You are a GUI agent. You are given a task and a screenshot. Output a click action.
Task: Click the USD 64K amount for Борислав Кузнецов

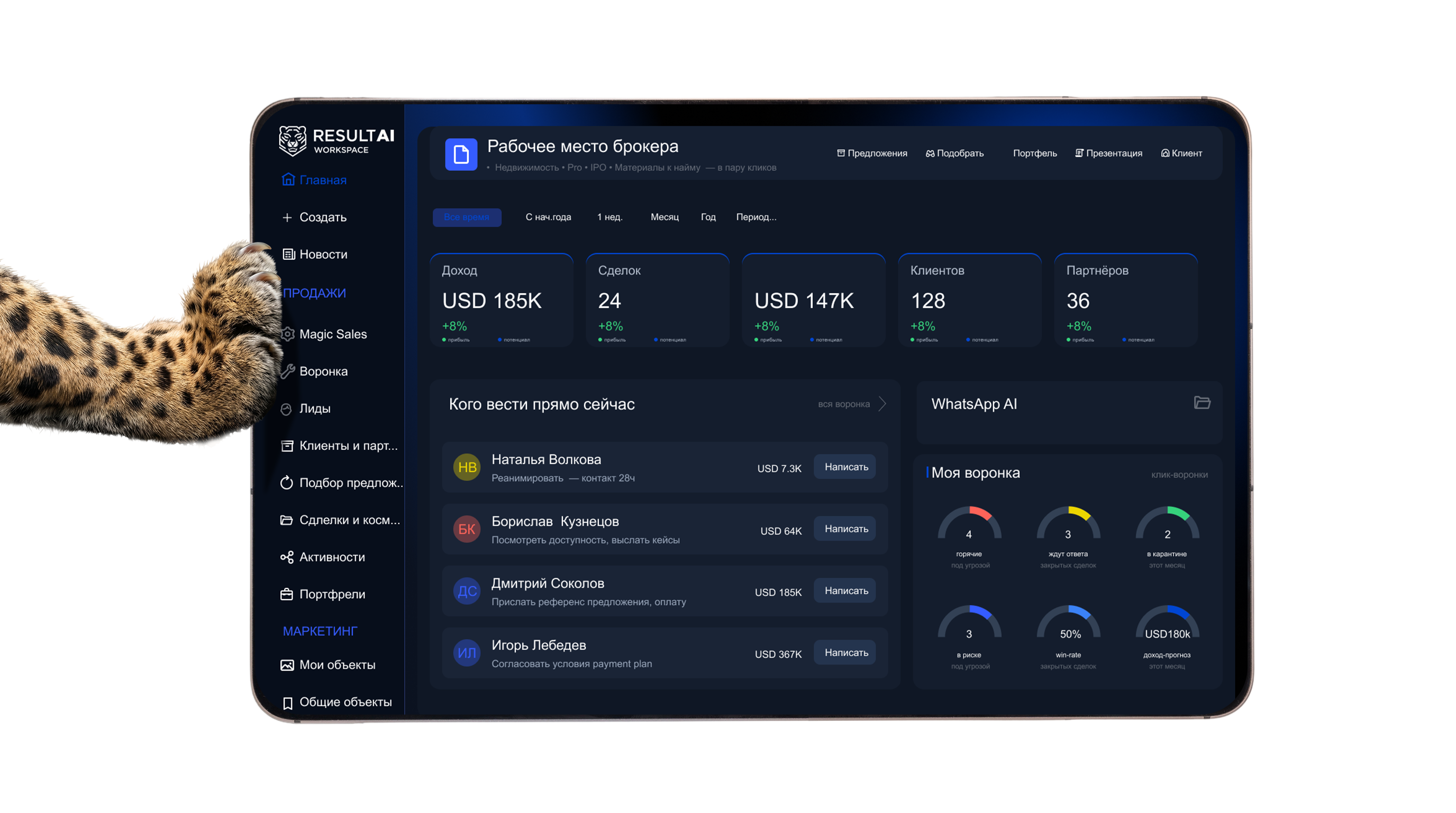(781, 531)
